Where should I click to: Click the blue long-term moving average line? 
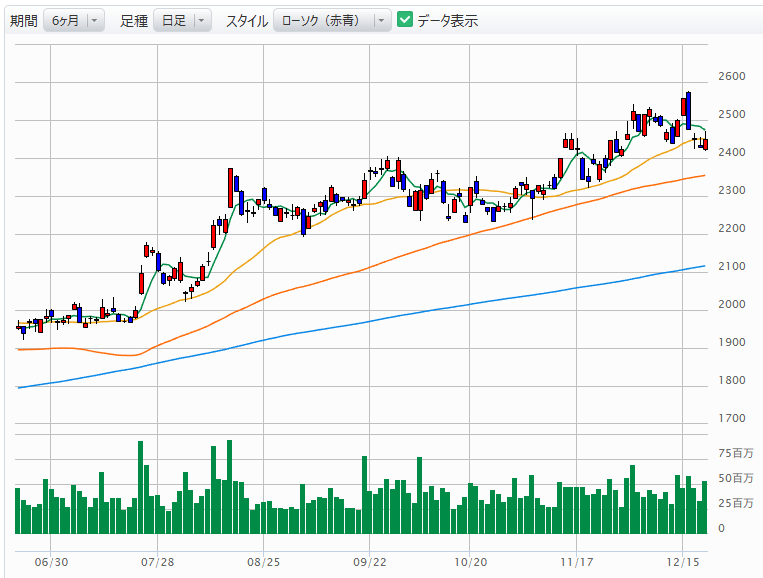400,314
